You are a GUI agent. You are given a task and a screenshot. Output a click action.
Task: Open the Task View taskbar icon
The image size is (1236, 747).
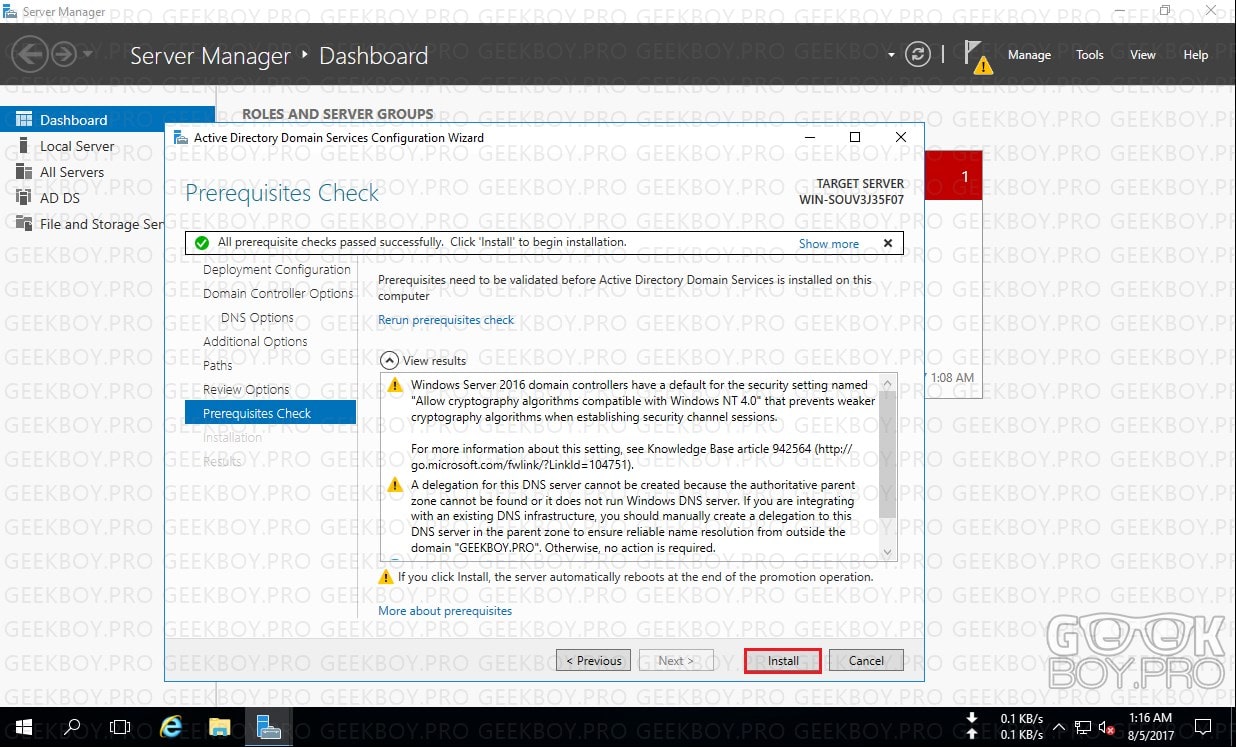coord(120,727)
